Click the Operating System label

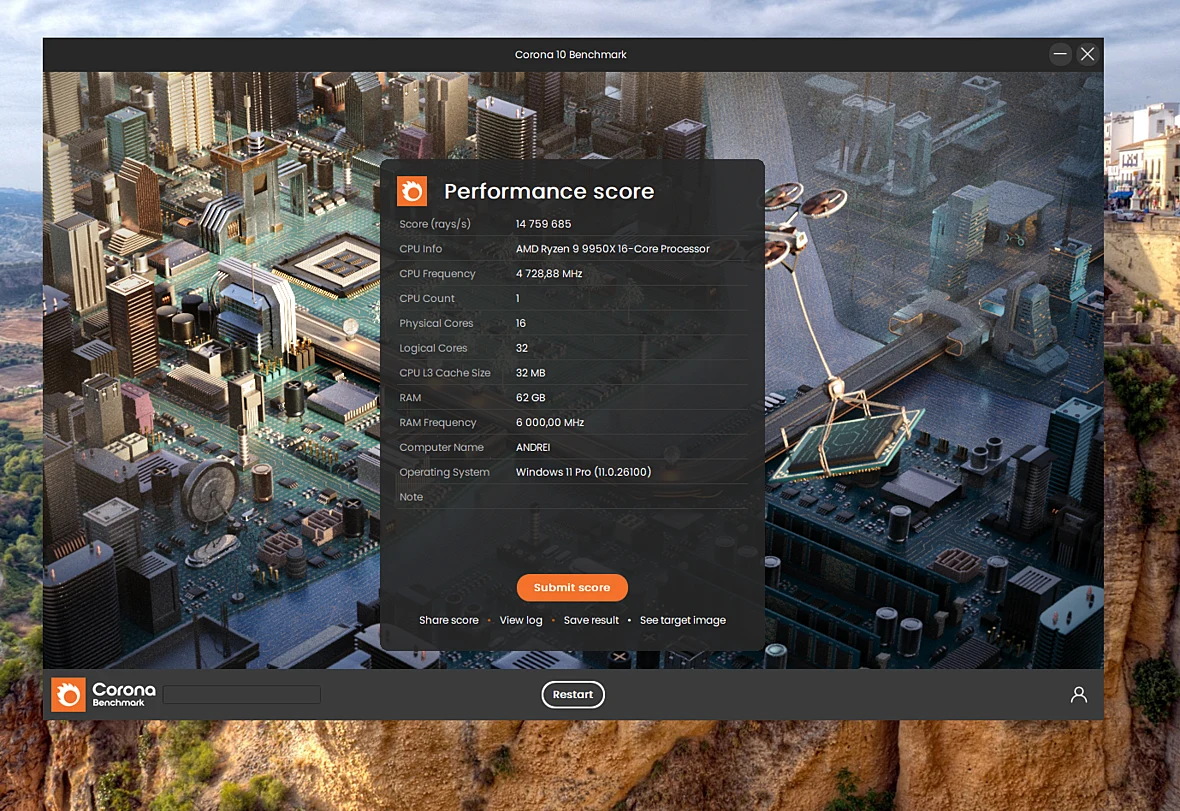[x=444, y=472]
